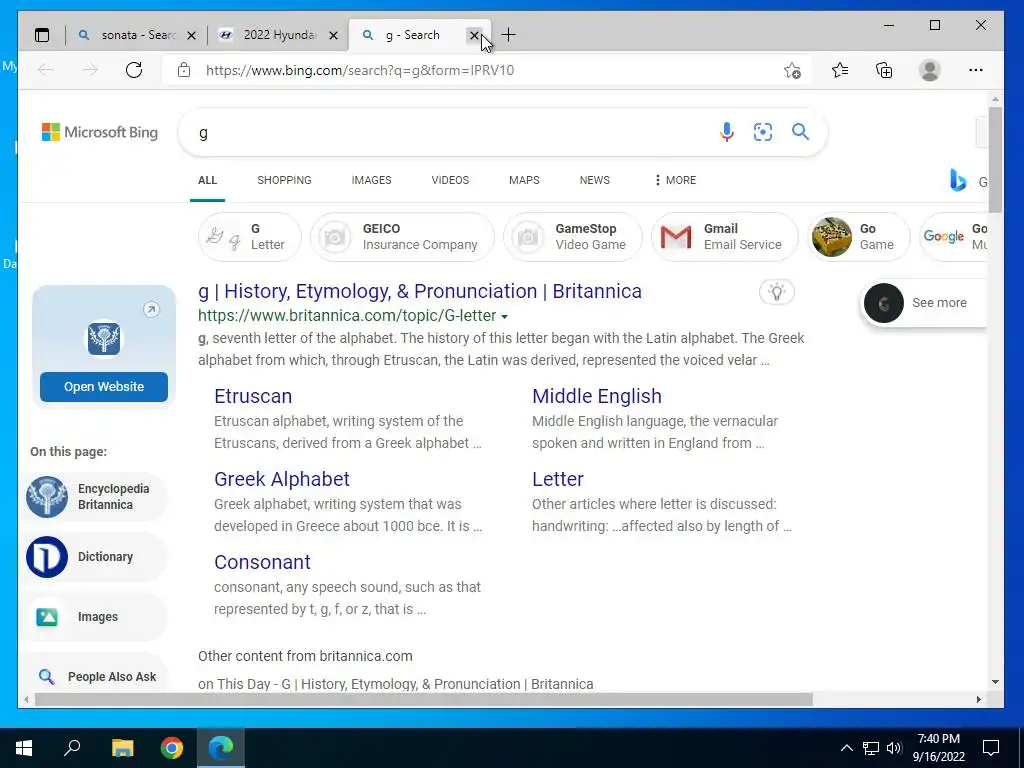Image resolution: width=1024 pixels, height=768 pixels.
Task: Click in the Bing search input field
Action: [x=451, y=133]
